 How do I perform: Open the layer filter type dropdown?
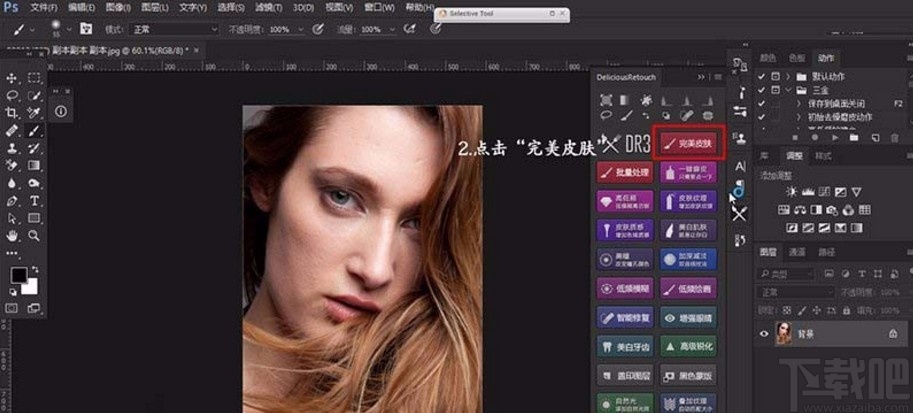(785, 274)
